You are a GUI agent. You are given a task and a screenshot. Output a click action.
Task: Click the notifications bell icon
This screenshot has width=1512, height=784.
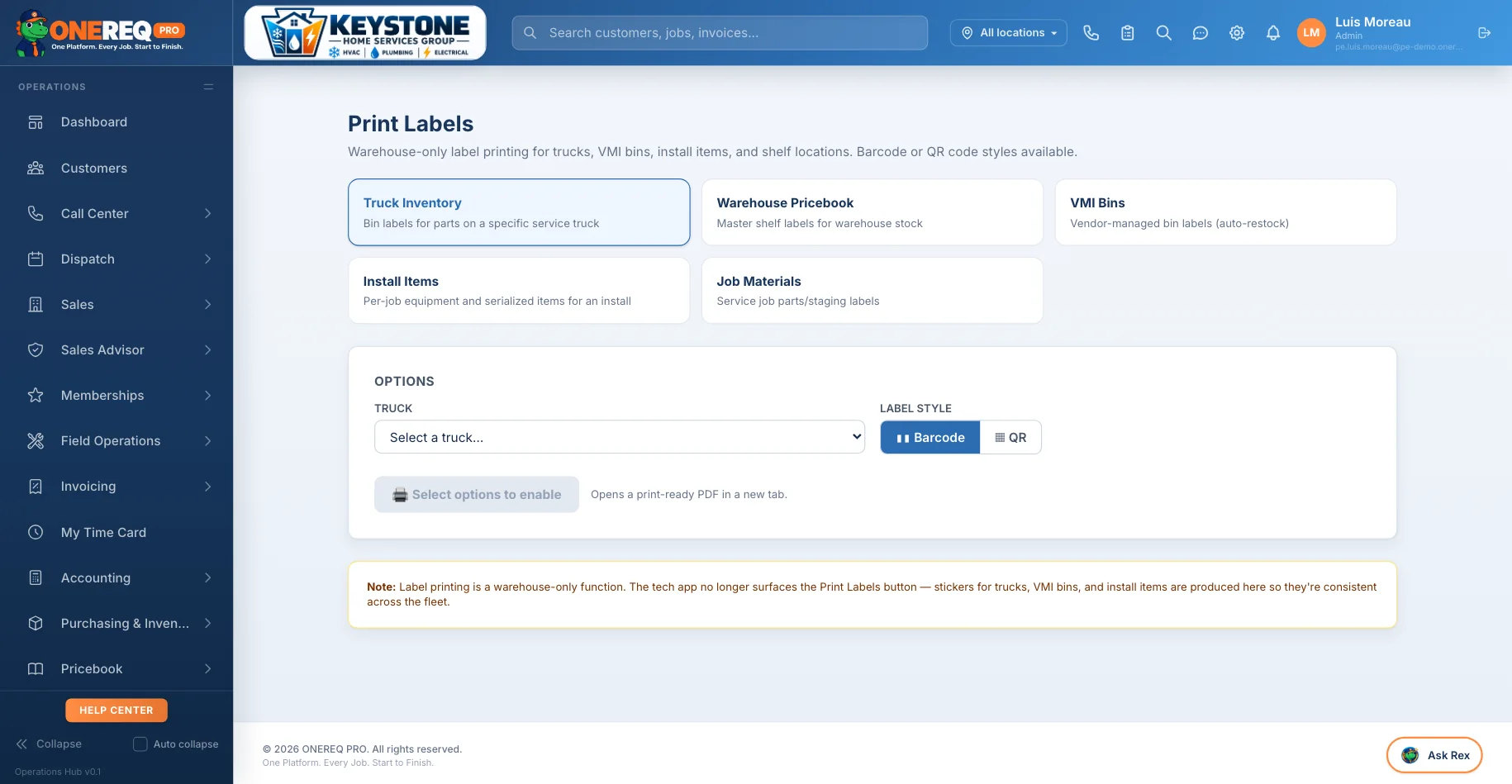pyautogui.click(x=1272, y=33)
